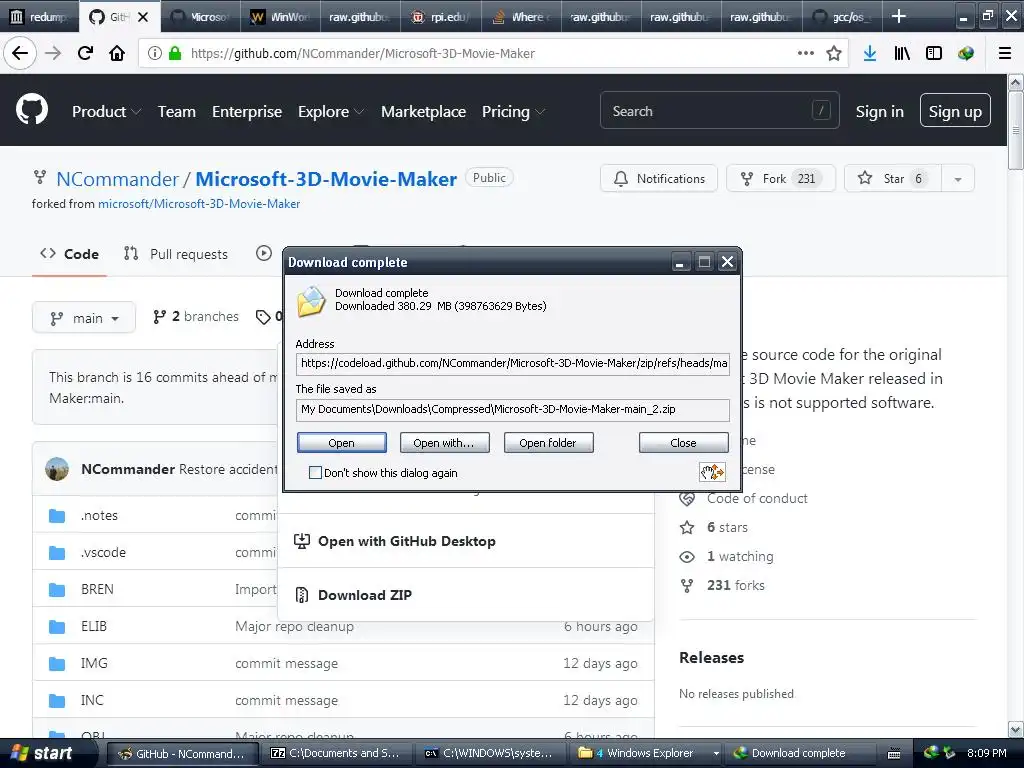
Task: Click the drag-and-drop hand icon in the dialog
Action: pos(712,472)
